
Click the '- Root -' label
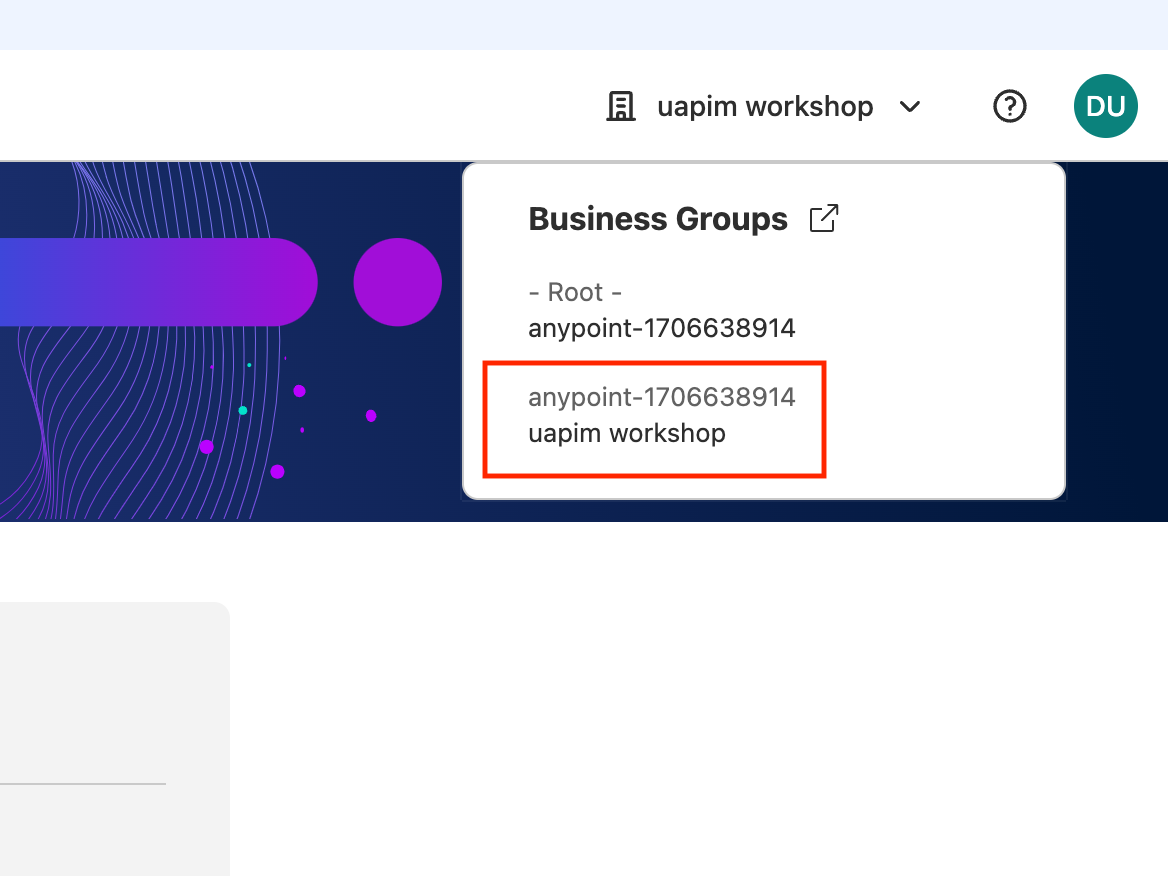point(575,292)
